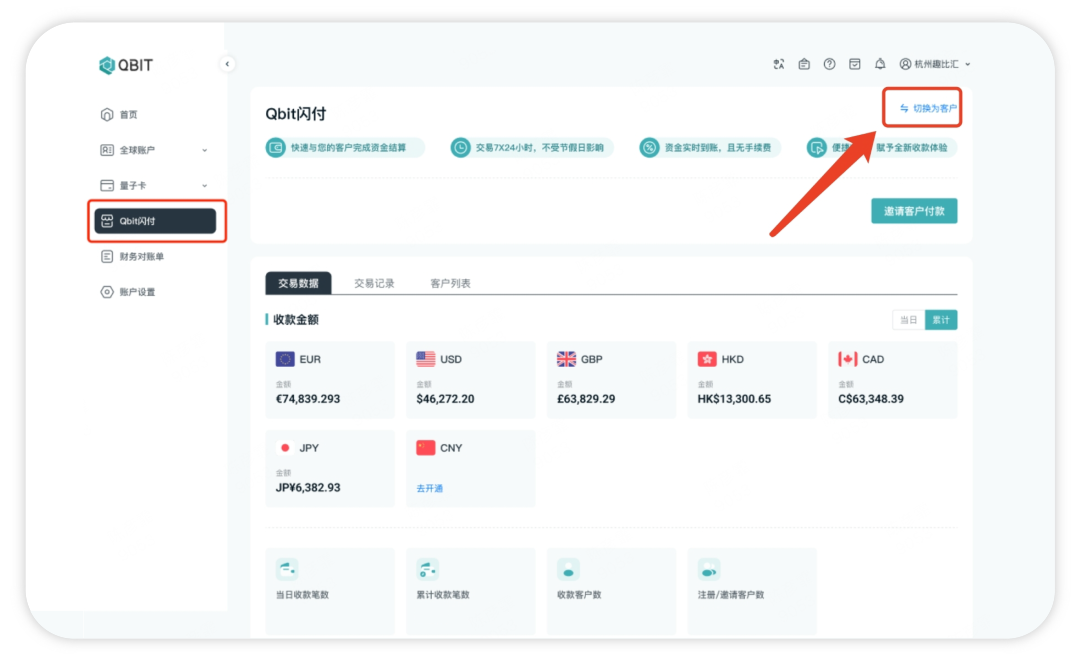Expand the 全球账户 submenu chevron
The height and width of the screenshot is (662, 1080).
pos(205,150)
